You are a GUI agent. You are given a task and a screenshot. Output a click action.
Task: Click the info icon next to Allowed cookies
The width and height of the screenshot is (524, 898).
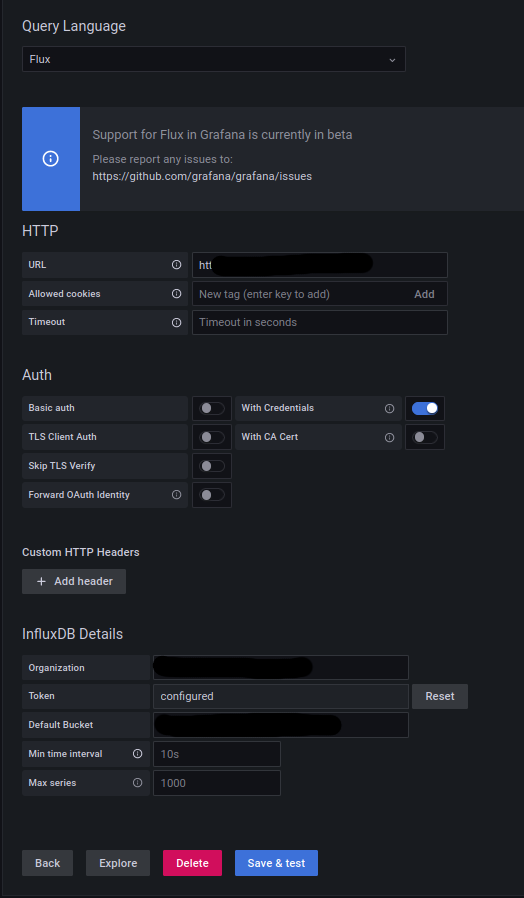tap(176, 294)
